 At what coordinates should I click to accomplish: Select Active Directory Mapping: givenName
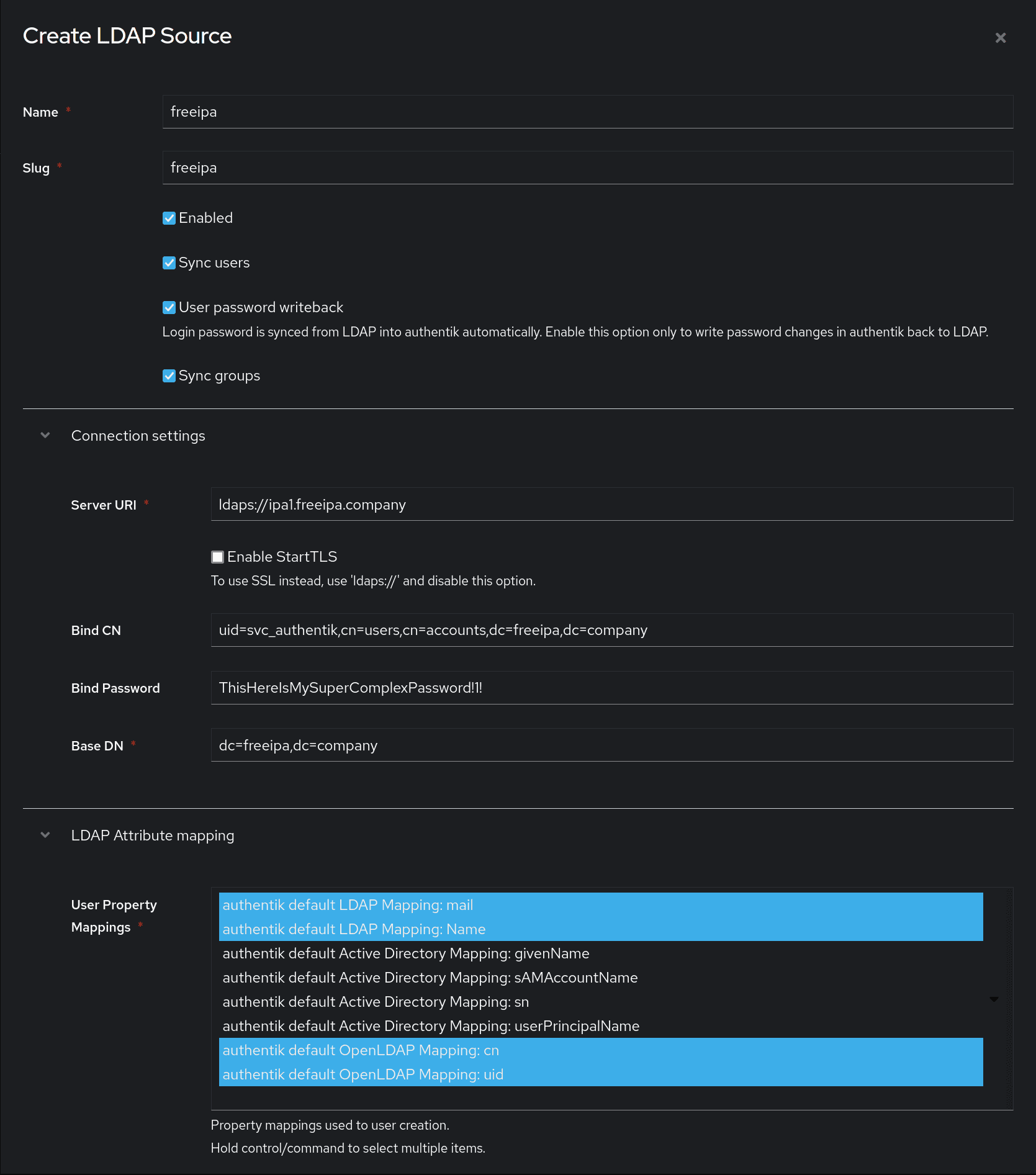(406, 954)
